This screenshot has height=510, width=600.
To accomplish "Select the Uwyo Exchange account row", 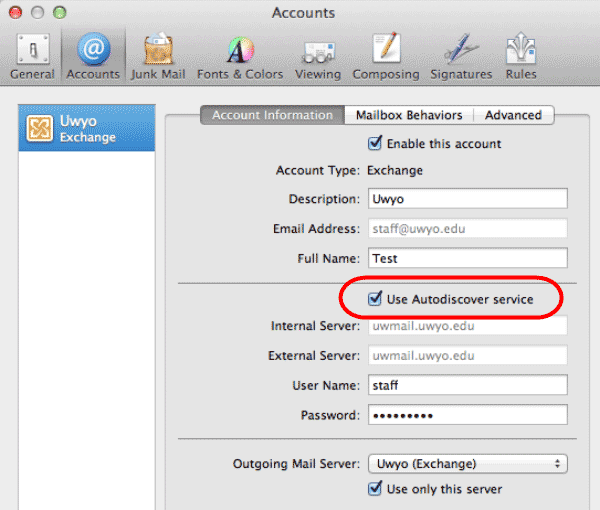I will (x=87, y=128).
